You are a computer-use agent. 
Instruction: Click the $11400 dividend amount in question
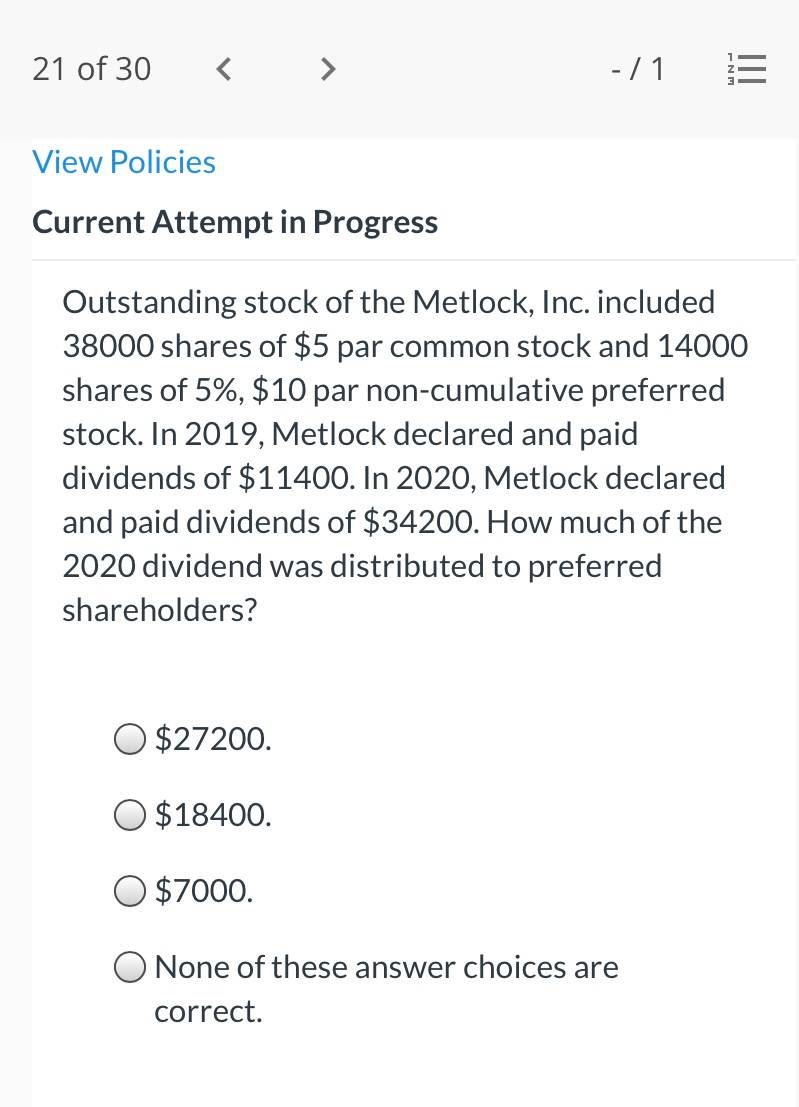tap(296, 478)
